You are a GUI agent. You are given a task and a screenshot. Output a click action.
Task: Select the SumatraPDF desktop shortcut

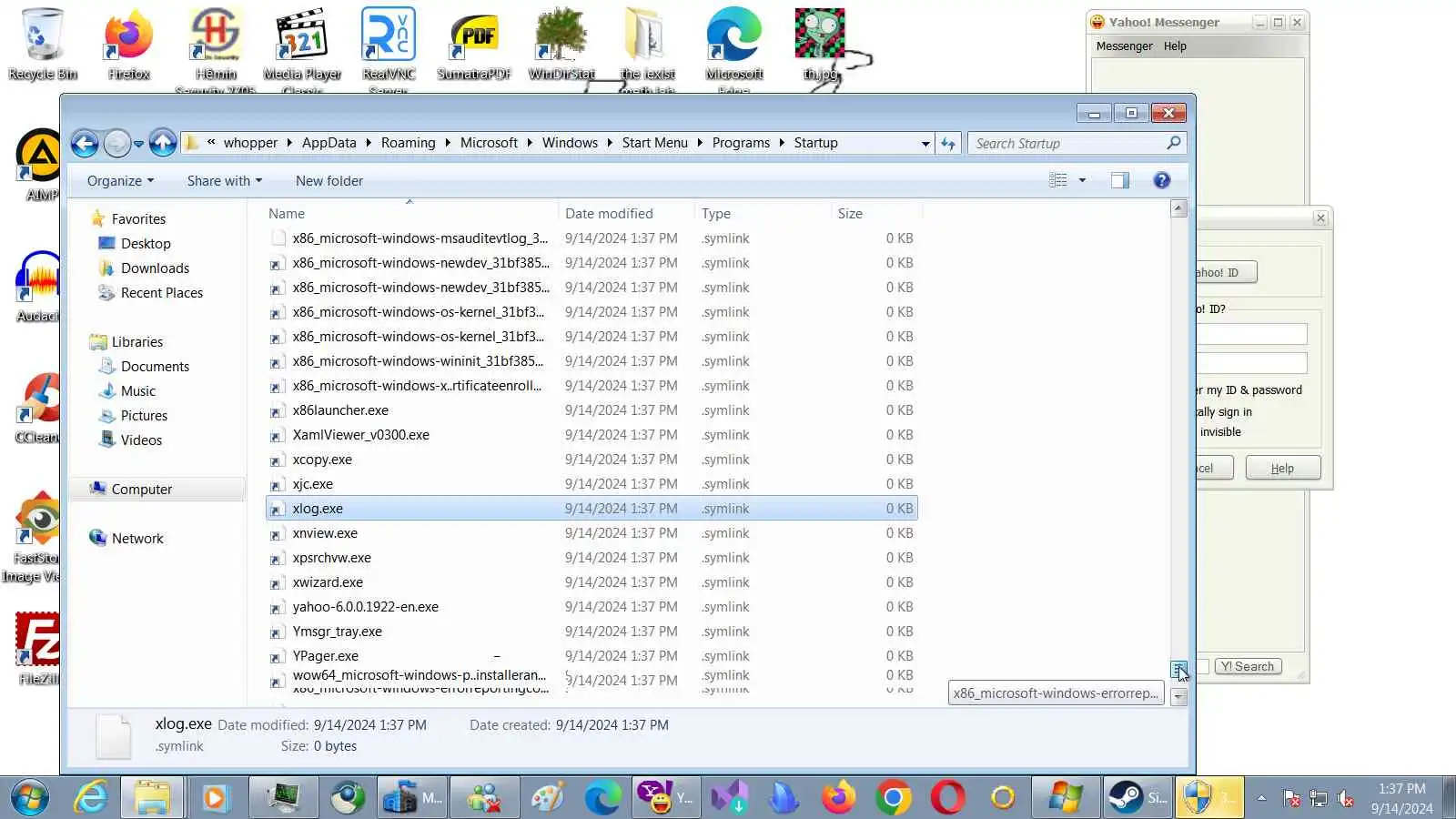coord(474,44)
